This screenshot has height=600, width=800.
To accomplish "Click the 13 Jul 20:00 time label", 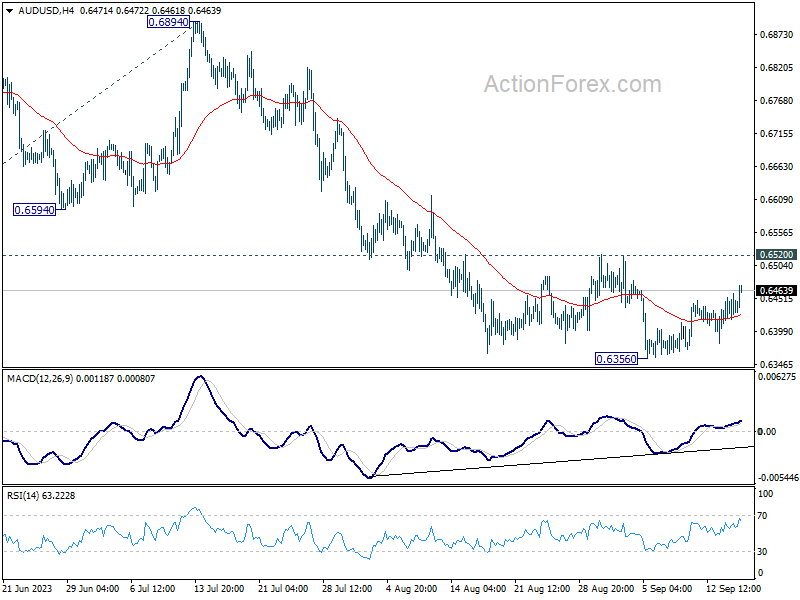I will pos(219,589).
